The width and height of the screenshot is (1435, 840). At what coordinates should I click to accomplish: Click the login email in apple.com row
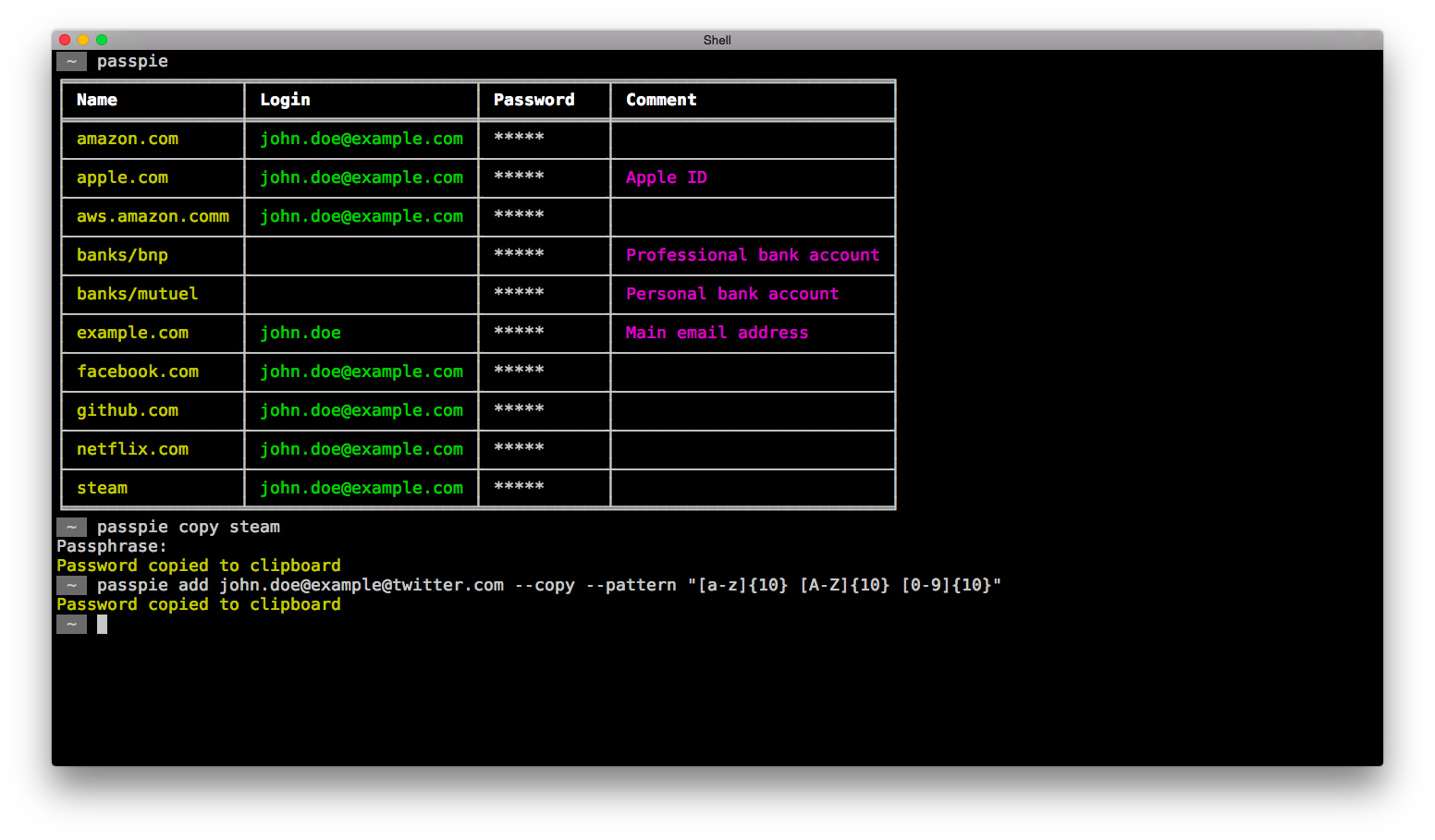(x=362, y=177)
